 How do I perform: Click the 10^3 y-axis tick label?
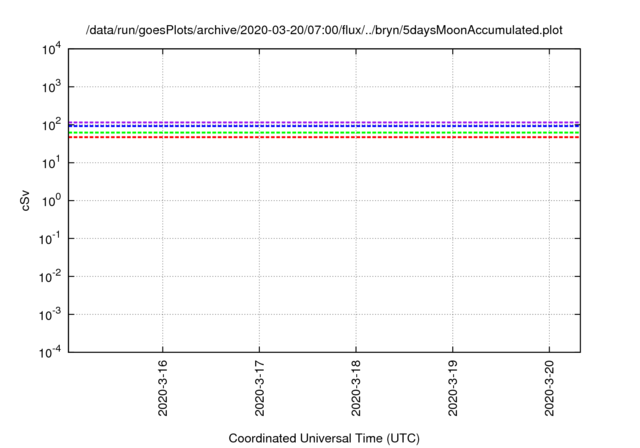coord(51,87)
